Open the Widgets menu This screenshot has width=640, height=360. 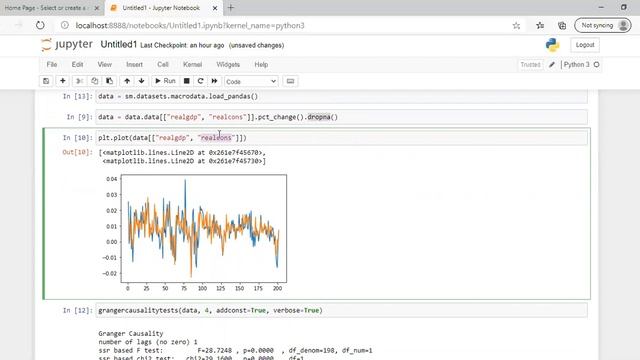tap(228, 64)
